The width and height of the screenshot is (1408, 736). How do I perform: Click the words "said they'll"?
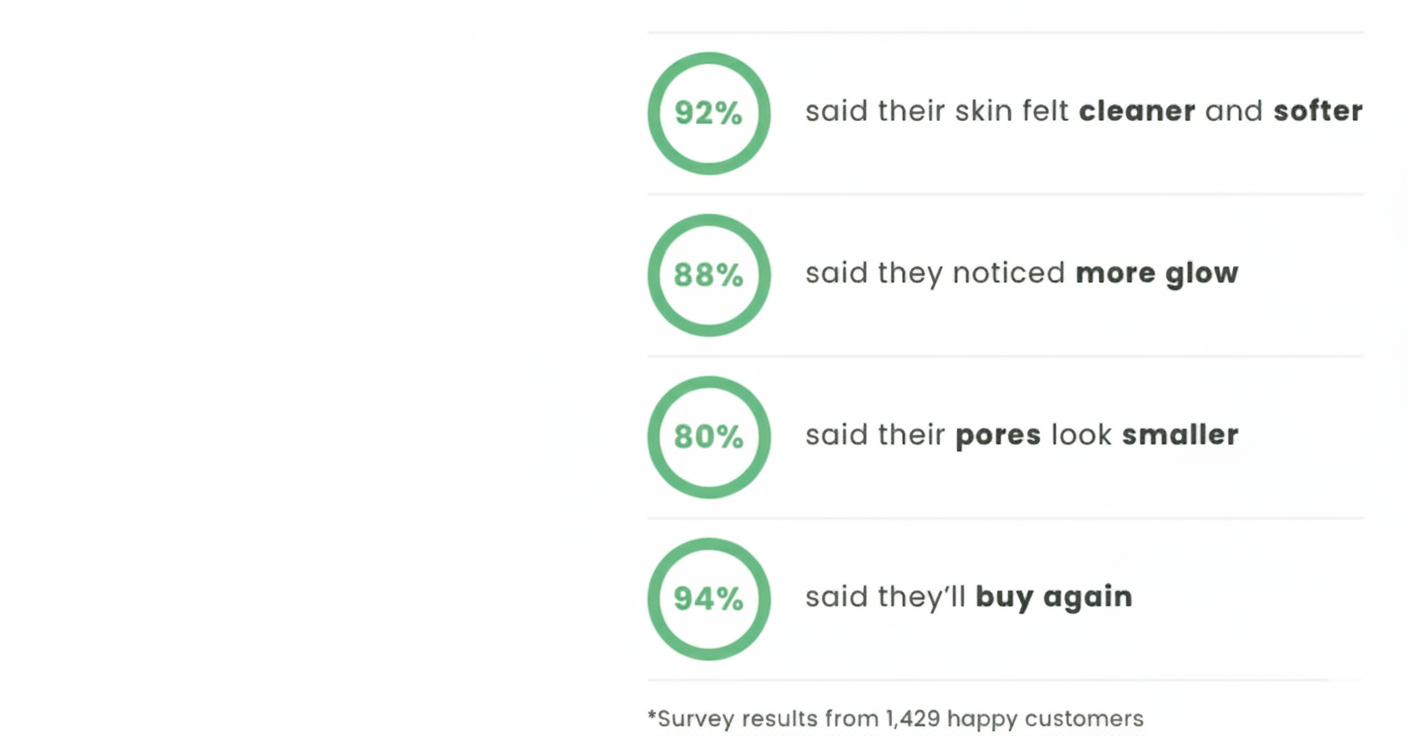pyautogui.click(x=885, y=597)
